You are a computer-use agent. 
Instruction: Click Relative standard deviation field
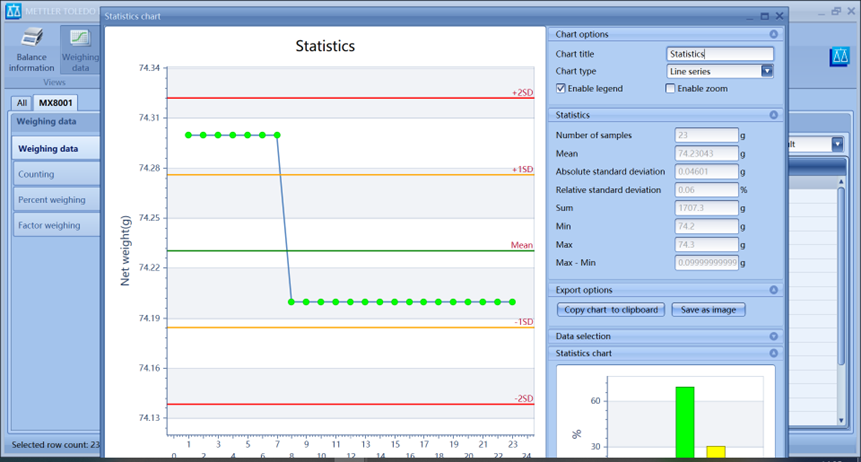(x=706, y=190)
